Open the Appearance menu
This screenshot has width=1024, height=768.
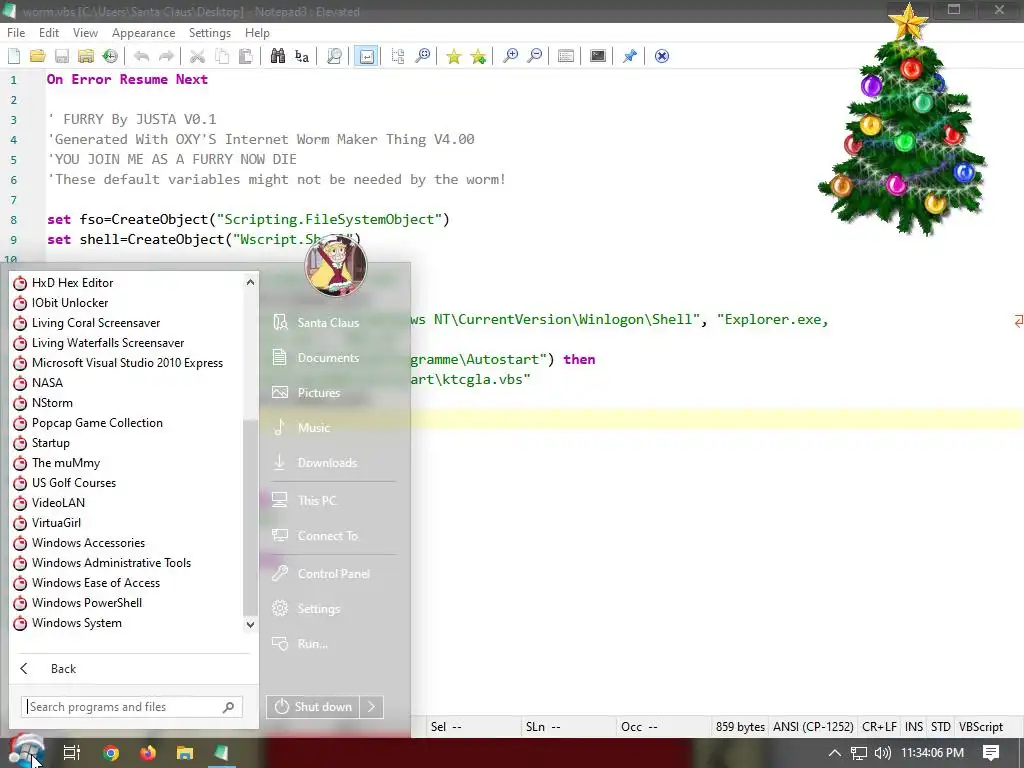point(143,33)
